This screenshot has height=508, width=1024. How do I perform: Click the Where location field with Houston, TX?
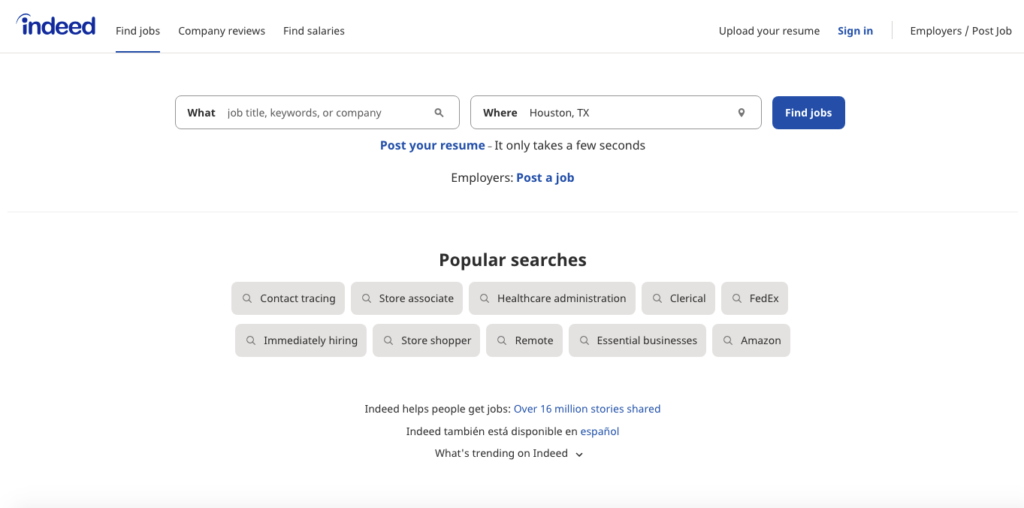tap(625, 113)
